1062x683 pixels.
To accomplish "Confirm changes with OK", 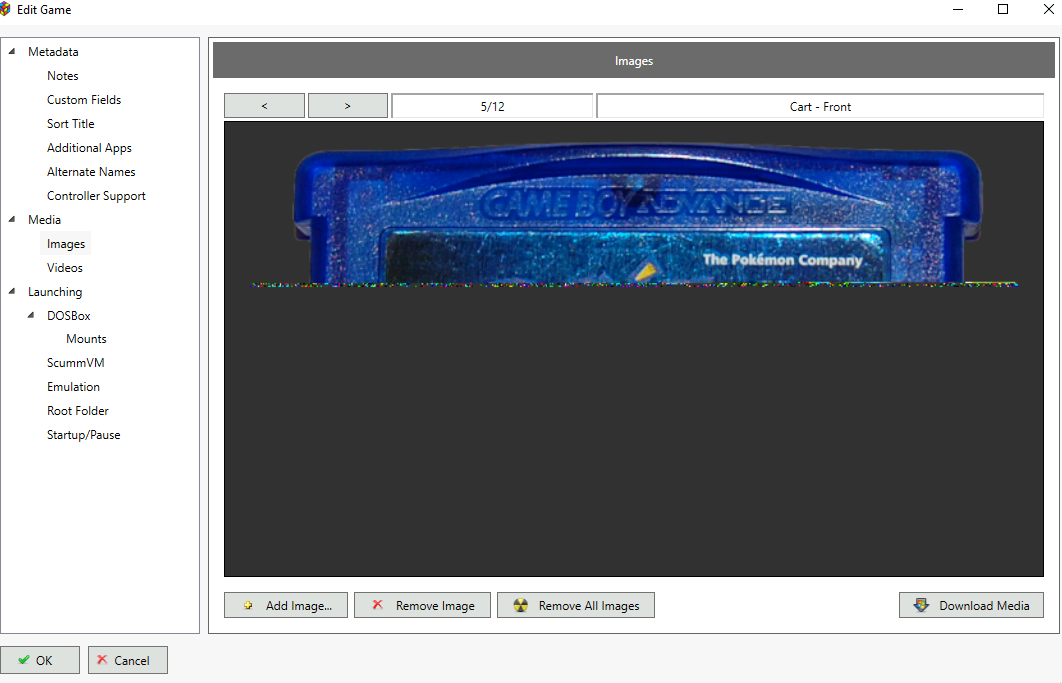I will click(x=40, y=660).
